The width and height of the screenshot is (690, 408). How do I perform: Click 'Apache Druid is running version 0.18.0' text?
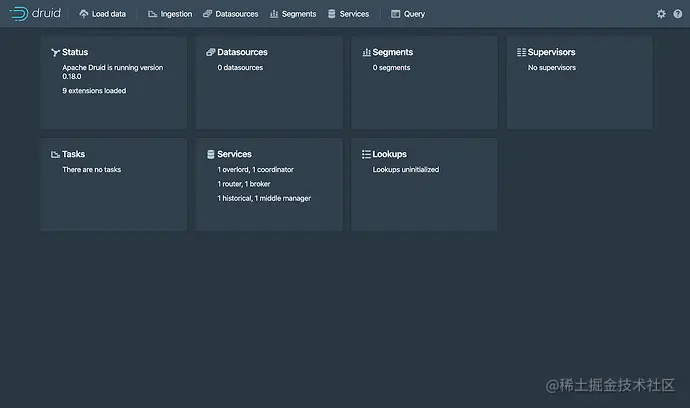tap(113, 72)
